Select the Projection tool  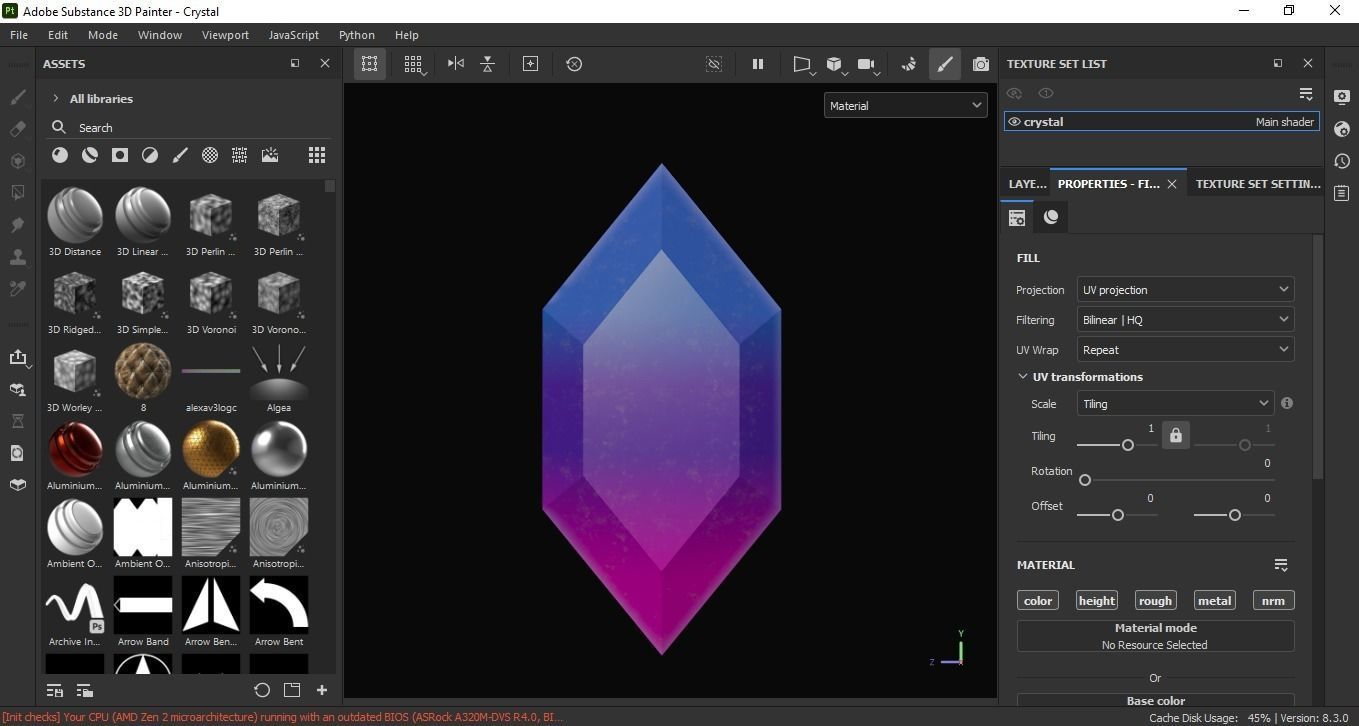pos(17,161)
